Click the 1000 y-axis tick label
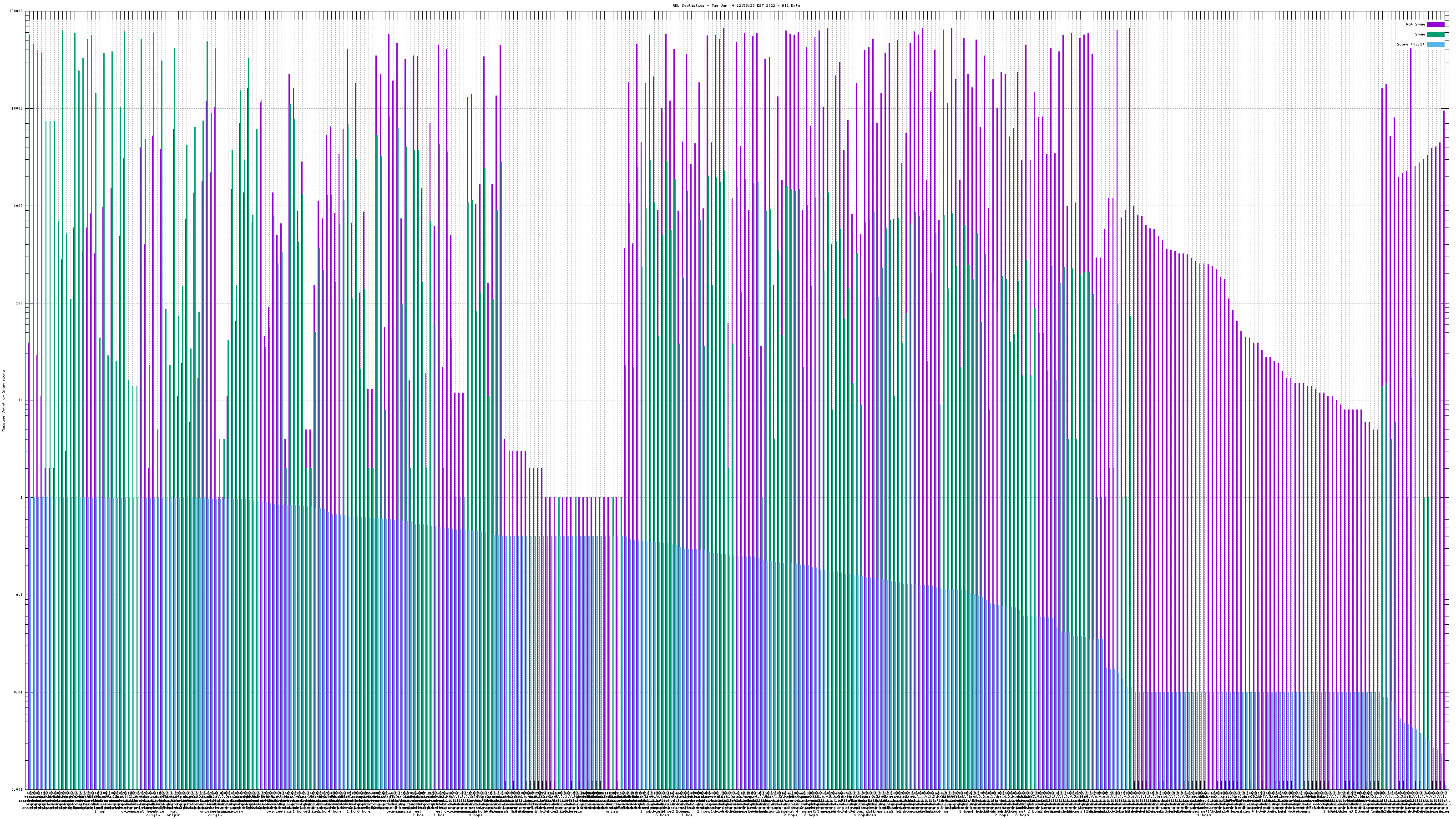The image size is (1456, 819). click(19, 206)
